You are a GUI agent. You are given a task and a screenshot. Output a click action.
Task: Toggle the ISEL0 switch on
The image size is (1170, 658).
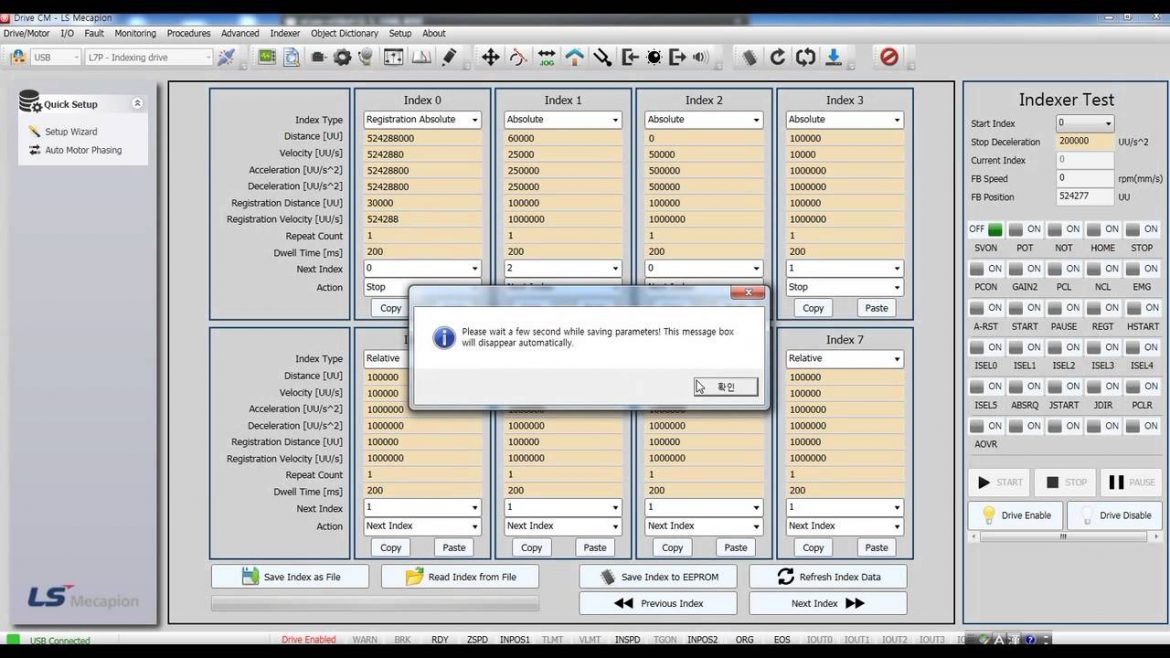[986, 347]
